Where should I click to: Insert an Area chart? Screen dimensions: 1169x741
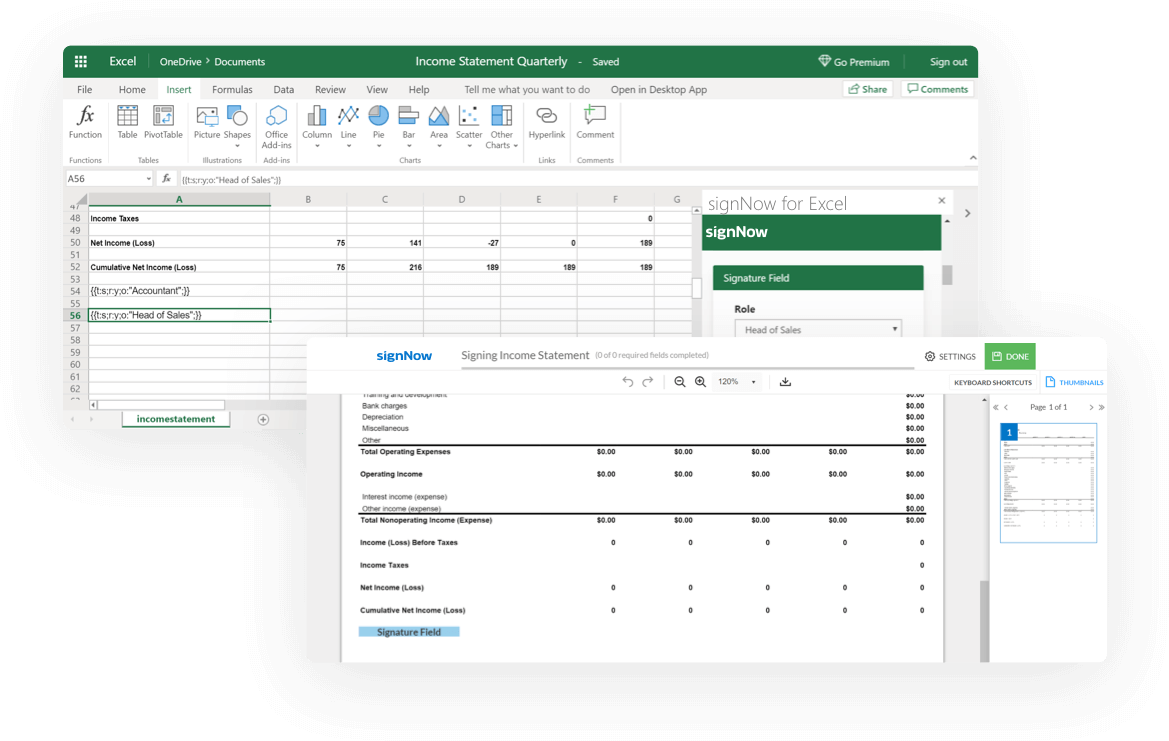tap(439, 125)
